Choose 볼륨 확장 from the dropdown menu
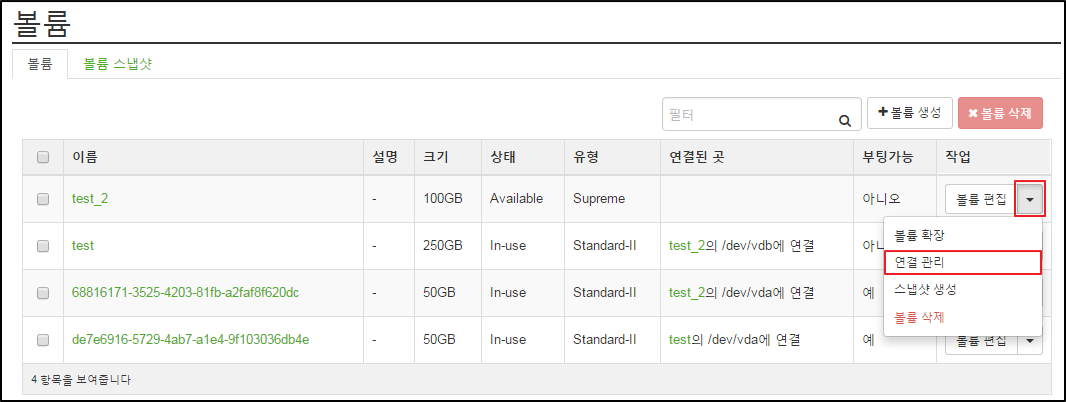Viewport: 1066px width, 402px height. (x=919, y=235)
